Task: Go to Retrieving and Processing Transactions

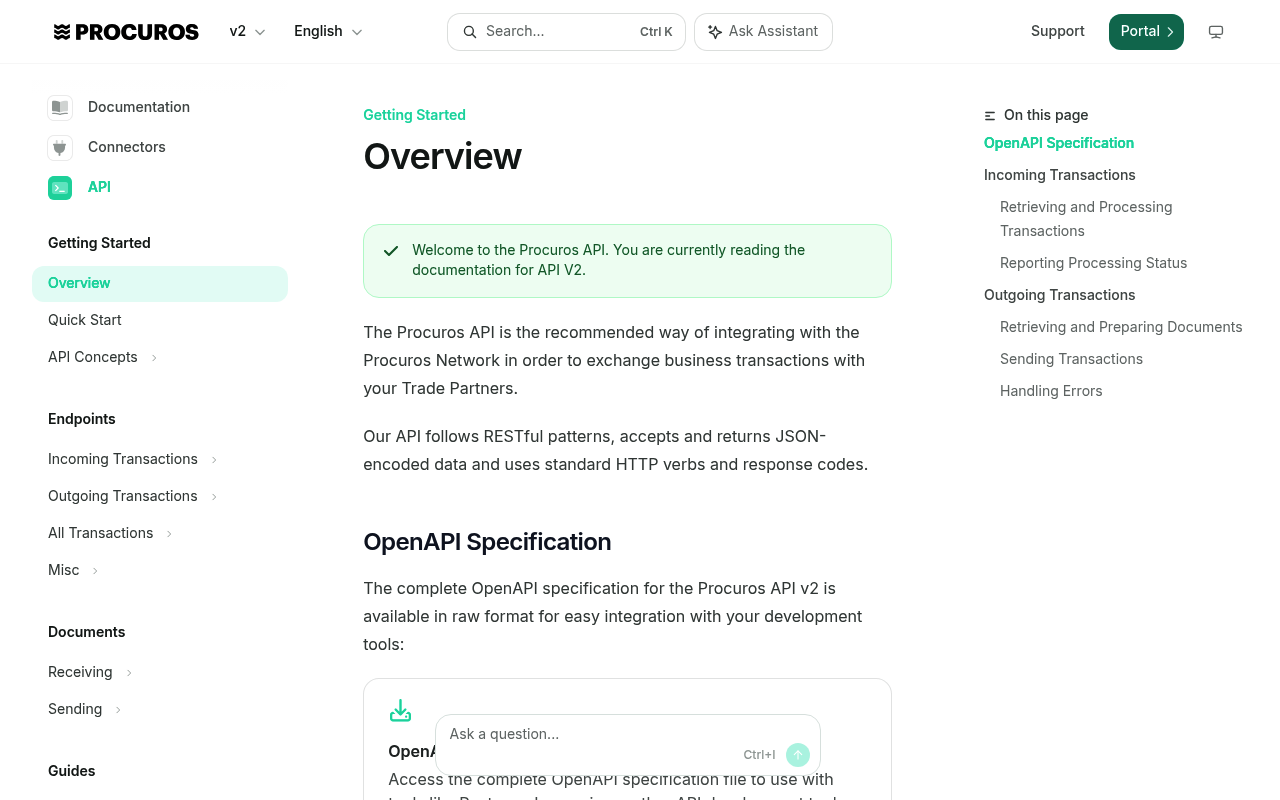Action: pyautogui.click(x=1086, y=219)
